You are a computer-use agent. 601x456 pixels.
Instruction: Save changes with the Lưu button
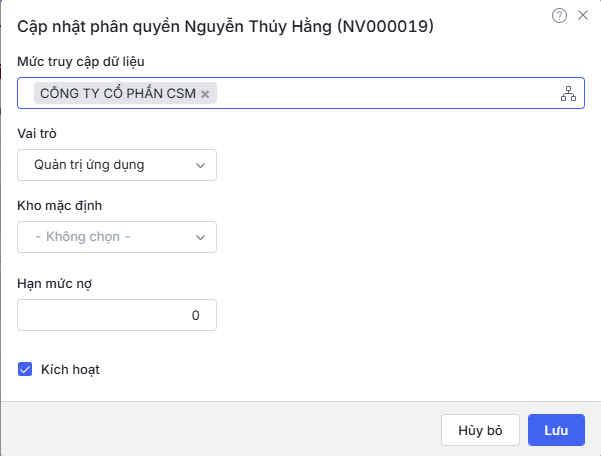556,430
